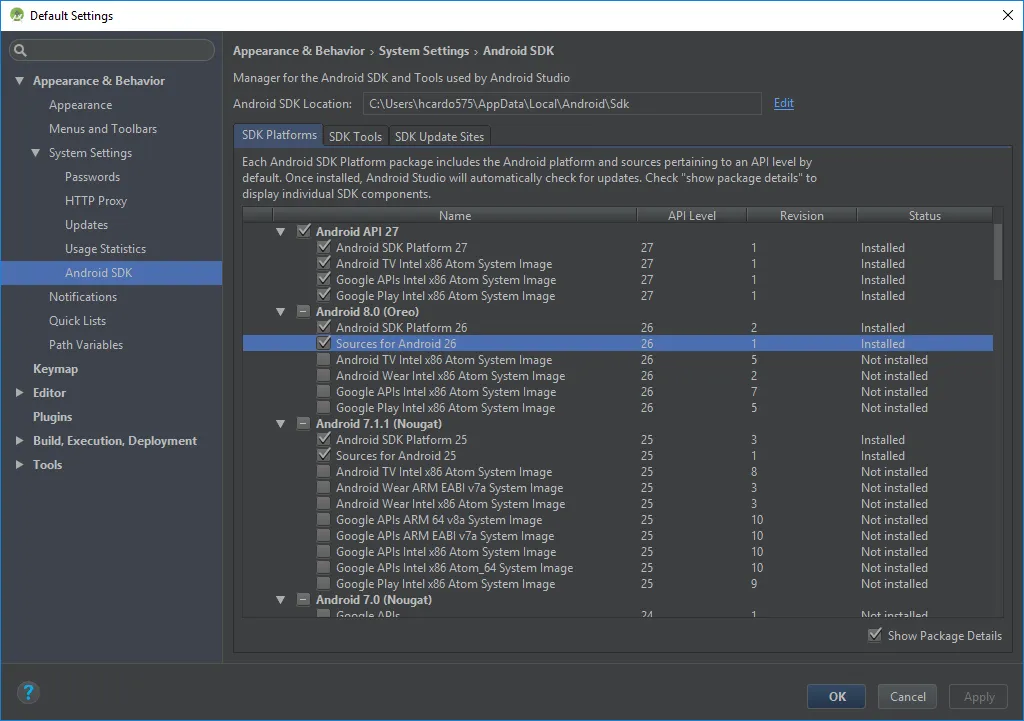Collapse the Android API 27 group
Image resolution: width=1024 pixels, height=721 pixels.
281,232
